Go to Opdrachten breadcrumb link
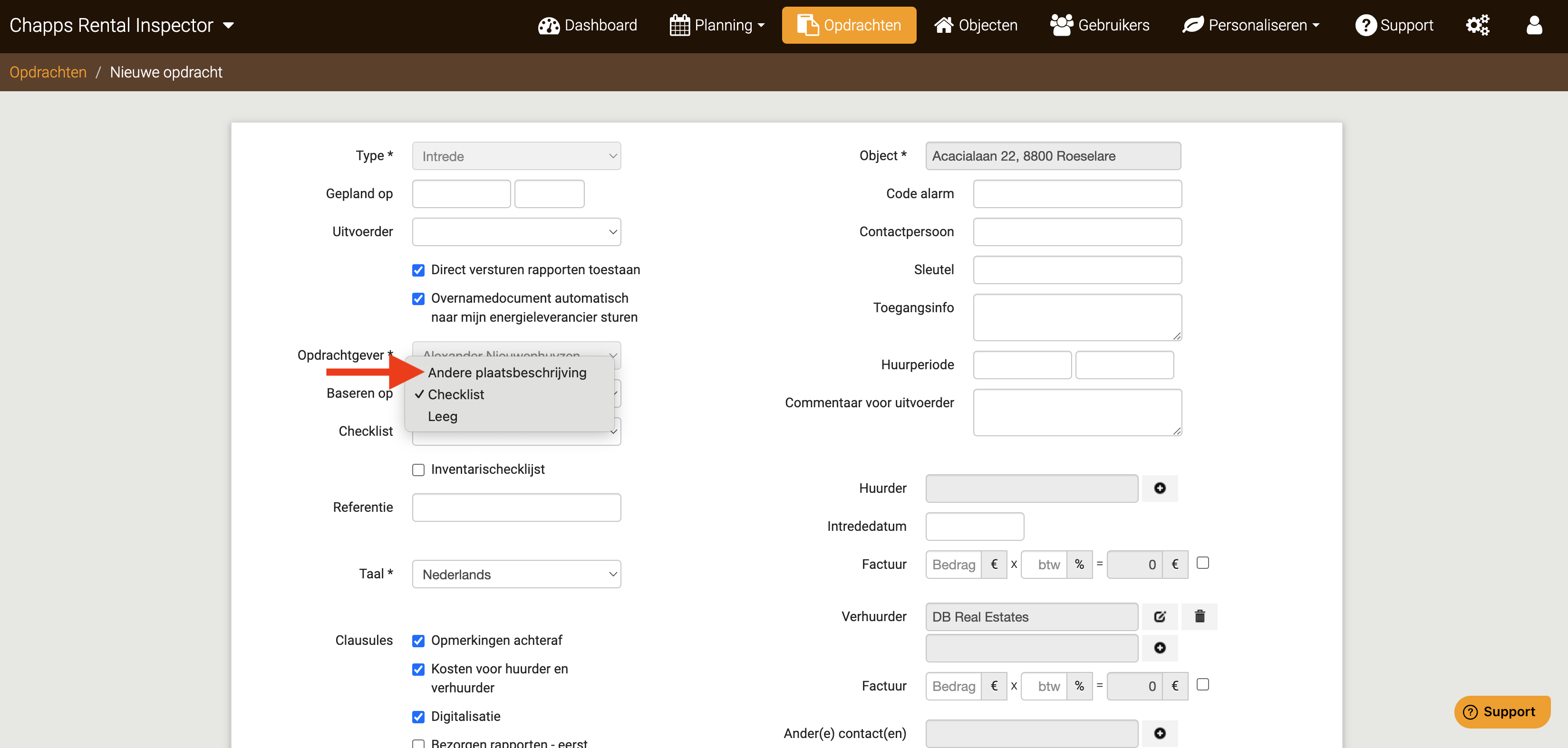Image resolution: width=1568 pixels, height=748 pixels. [x=48, y=72]
